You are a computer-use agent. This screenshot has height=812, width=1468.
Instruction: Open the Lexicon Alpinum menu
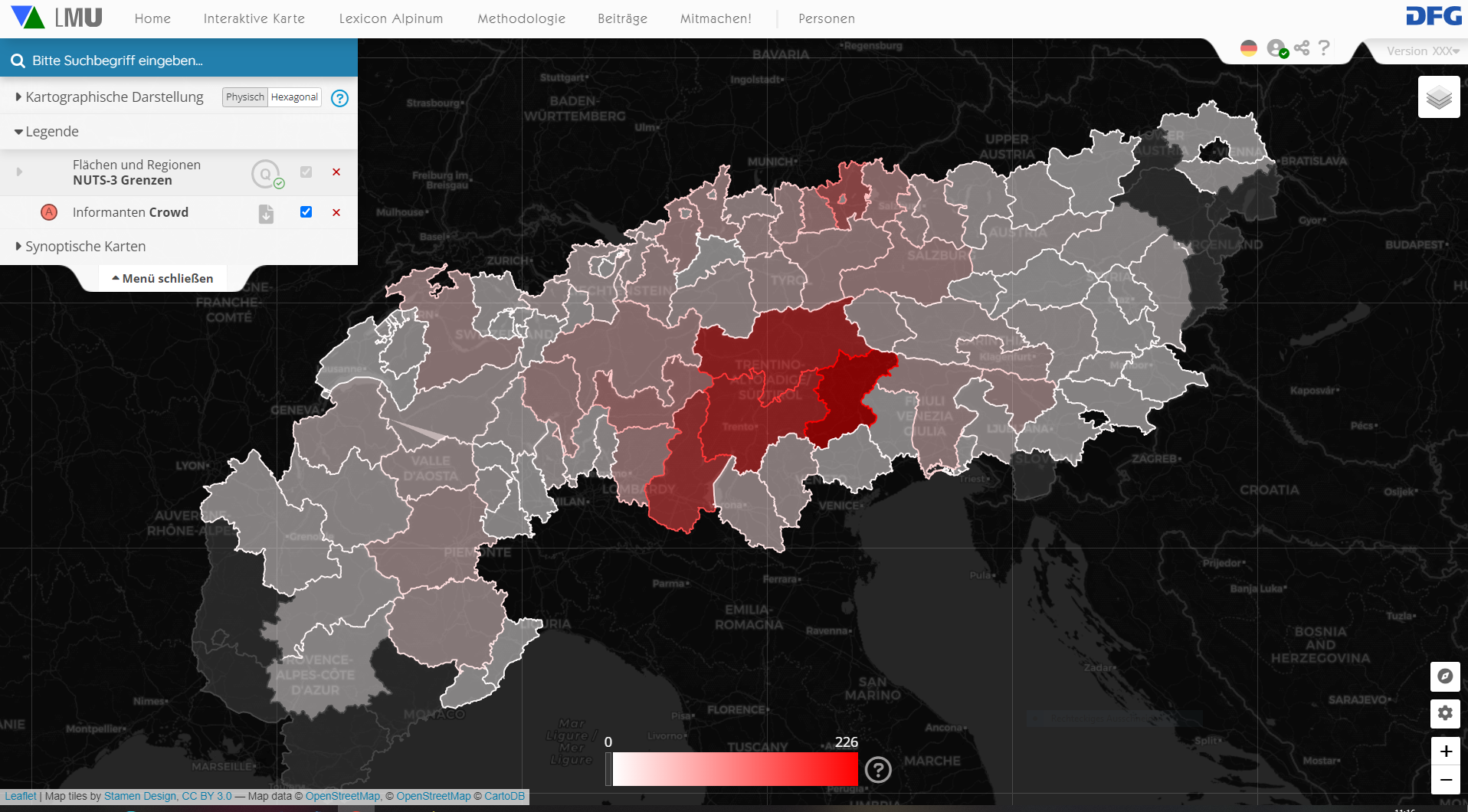pos(391,18)
